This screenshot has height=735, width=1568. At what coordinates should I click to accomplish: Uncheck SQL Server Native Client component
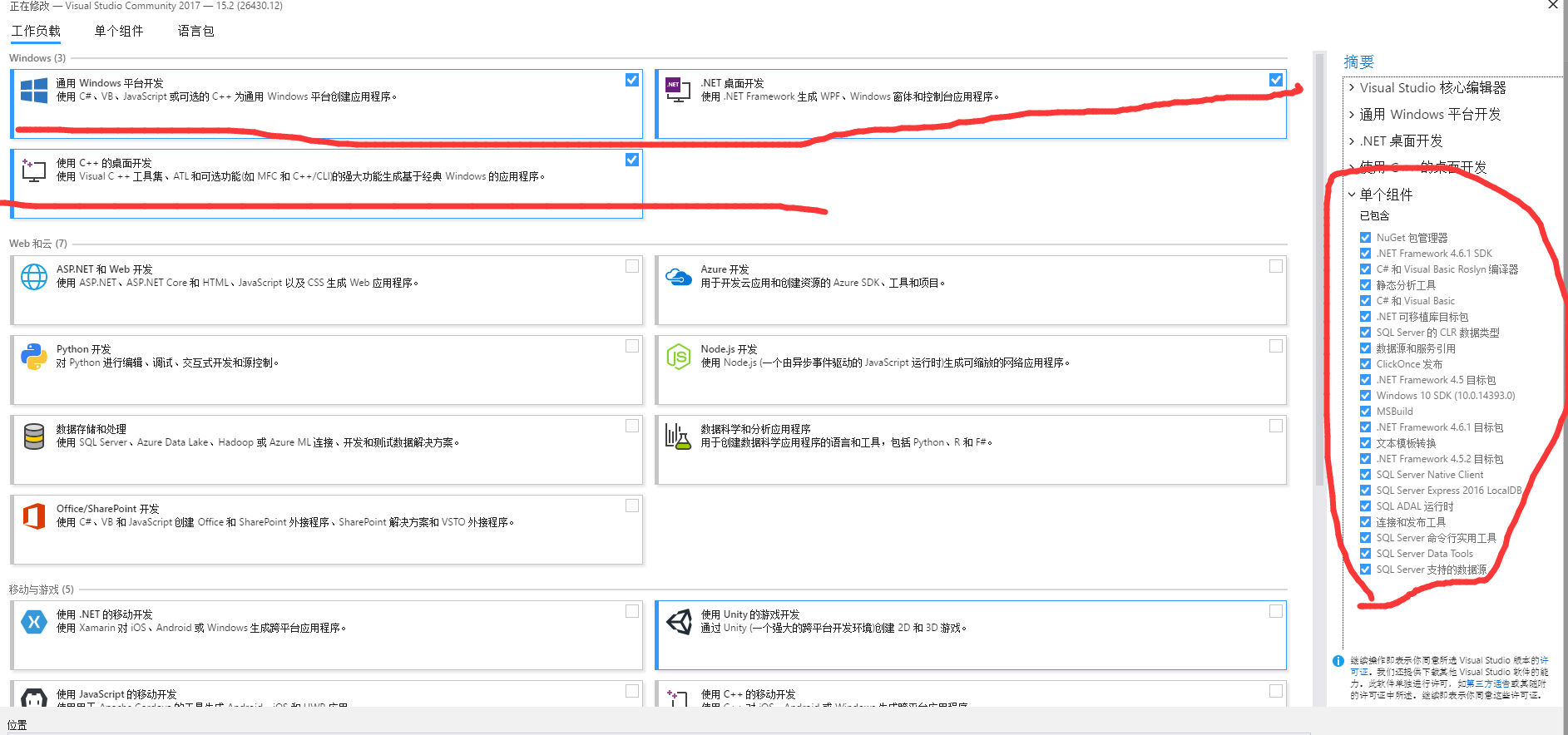pyautogui.click(x=1365, y=475)
